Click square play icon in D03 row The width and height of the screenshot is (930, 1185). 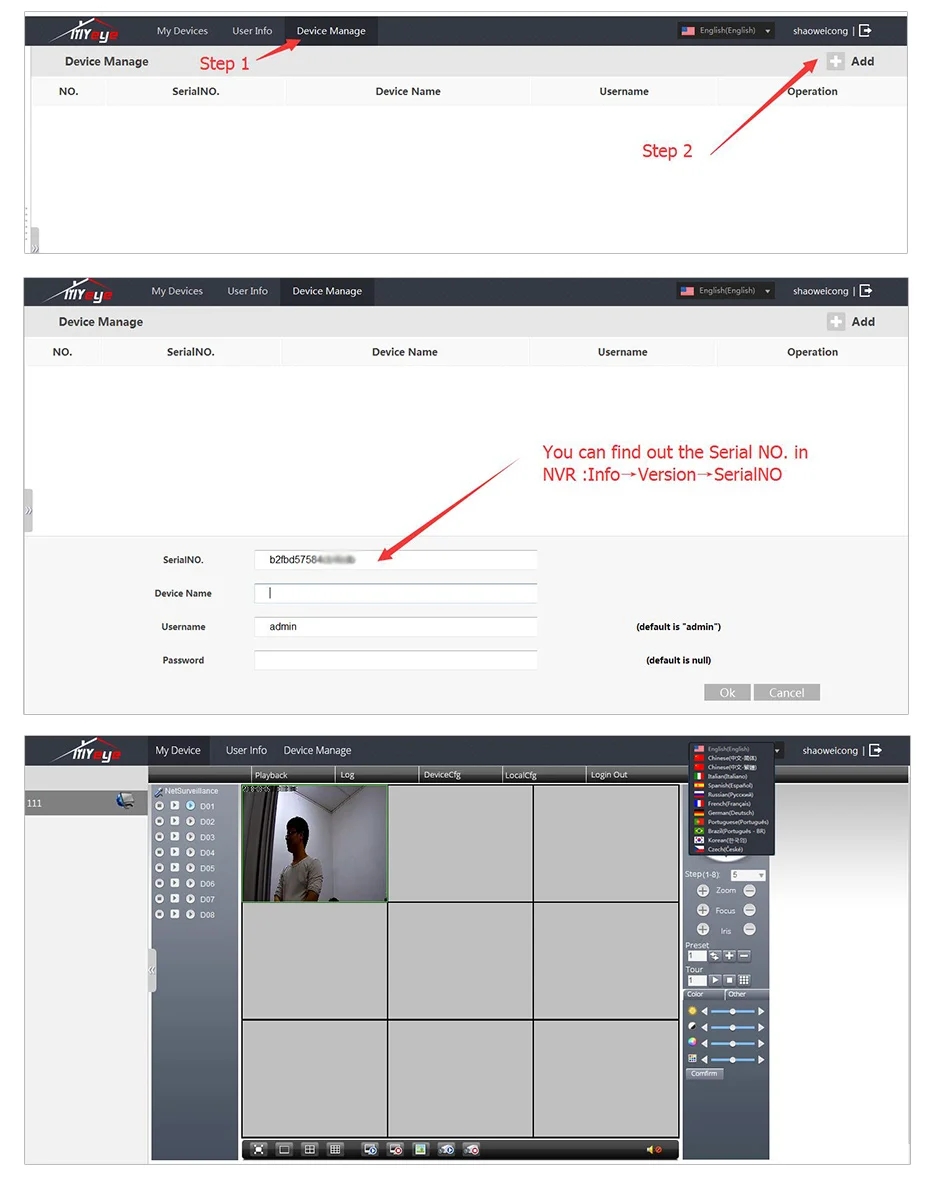point(175,837)
